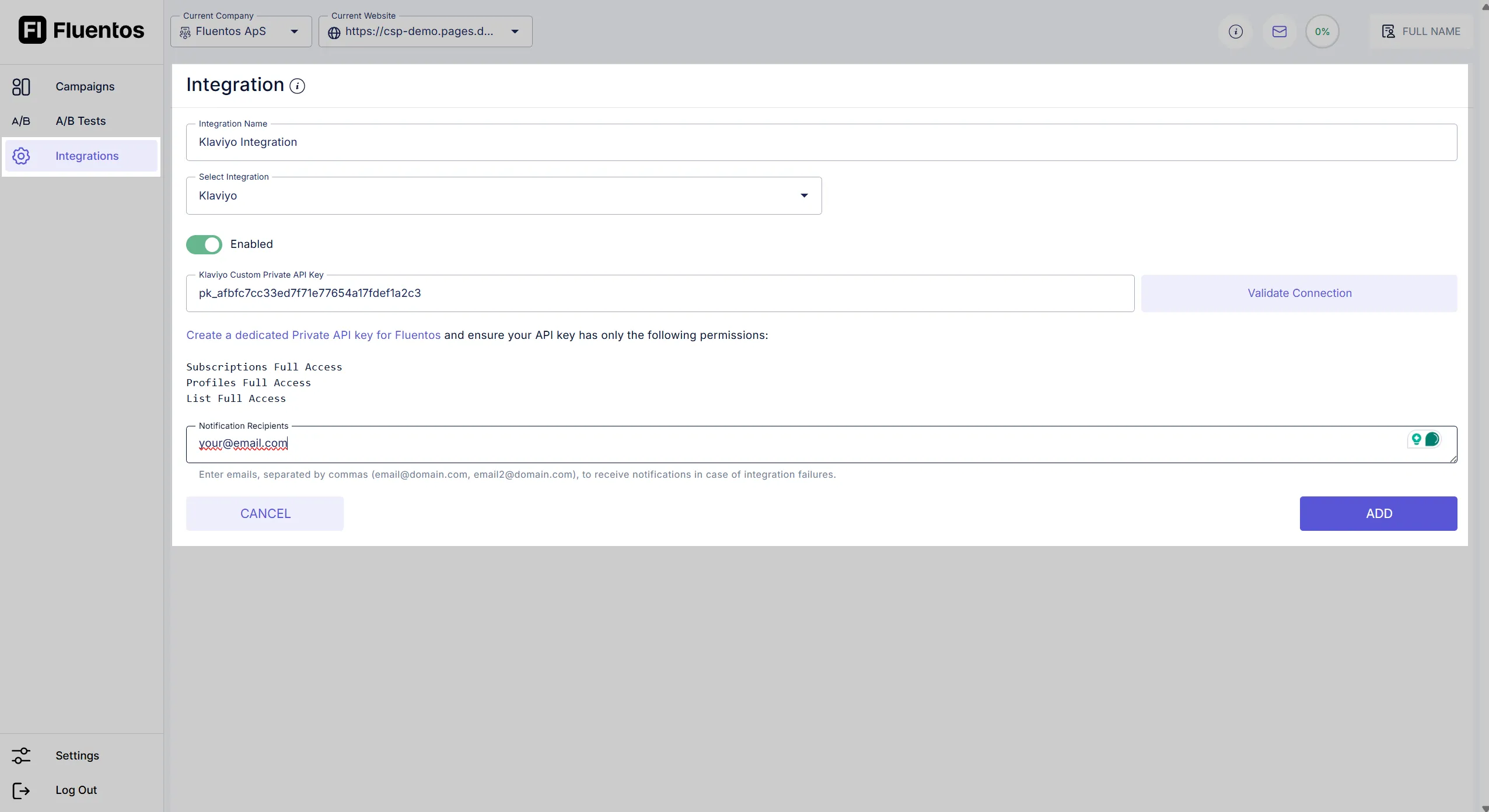Click the green Grammarly-style circle icon
1489x812 pixels.
pos(1432,439)
